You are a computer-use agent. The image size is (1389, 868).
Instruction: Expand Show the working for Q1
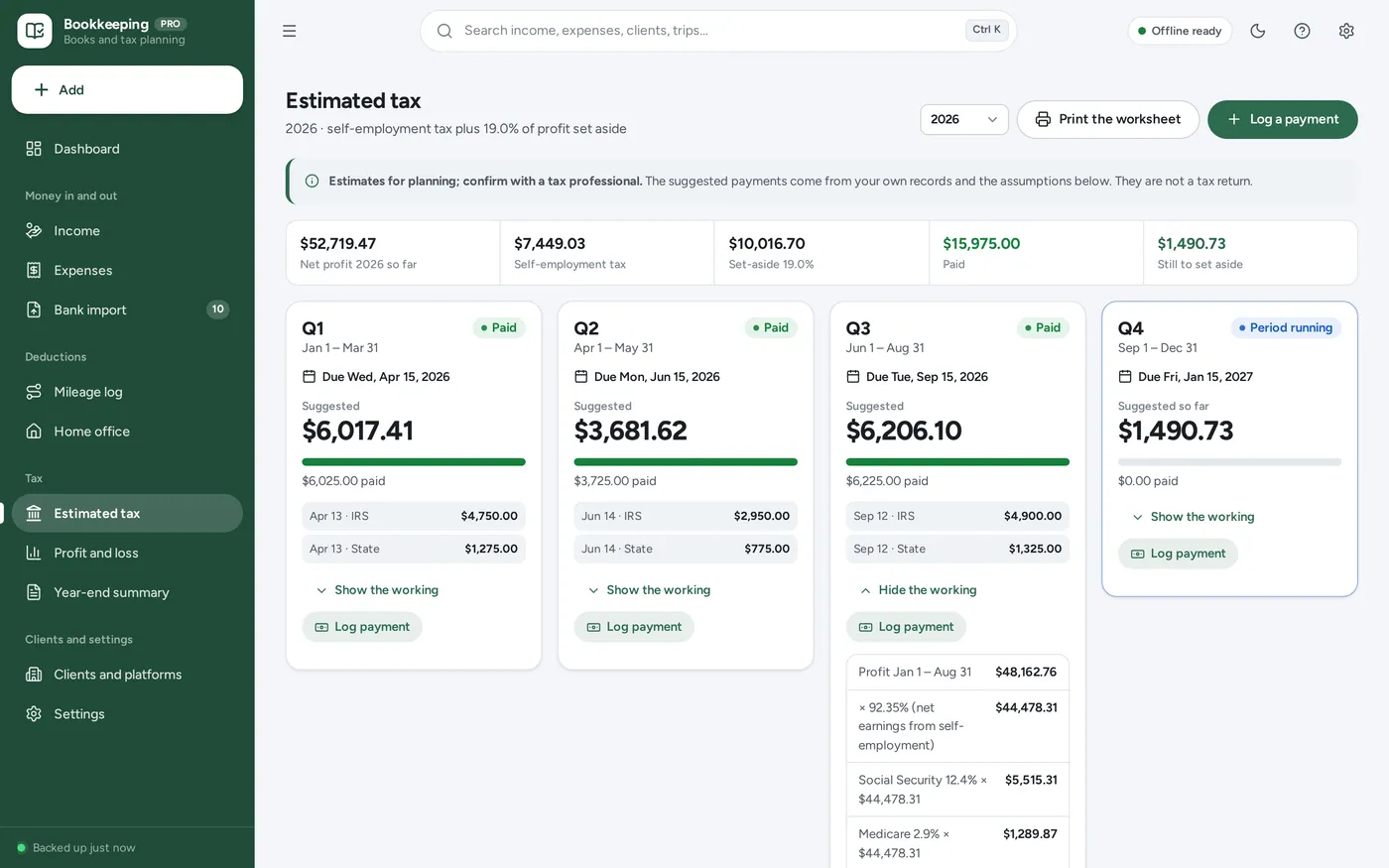(x=377, y=590)
